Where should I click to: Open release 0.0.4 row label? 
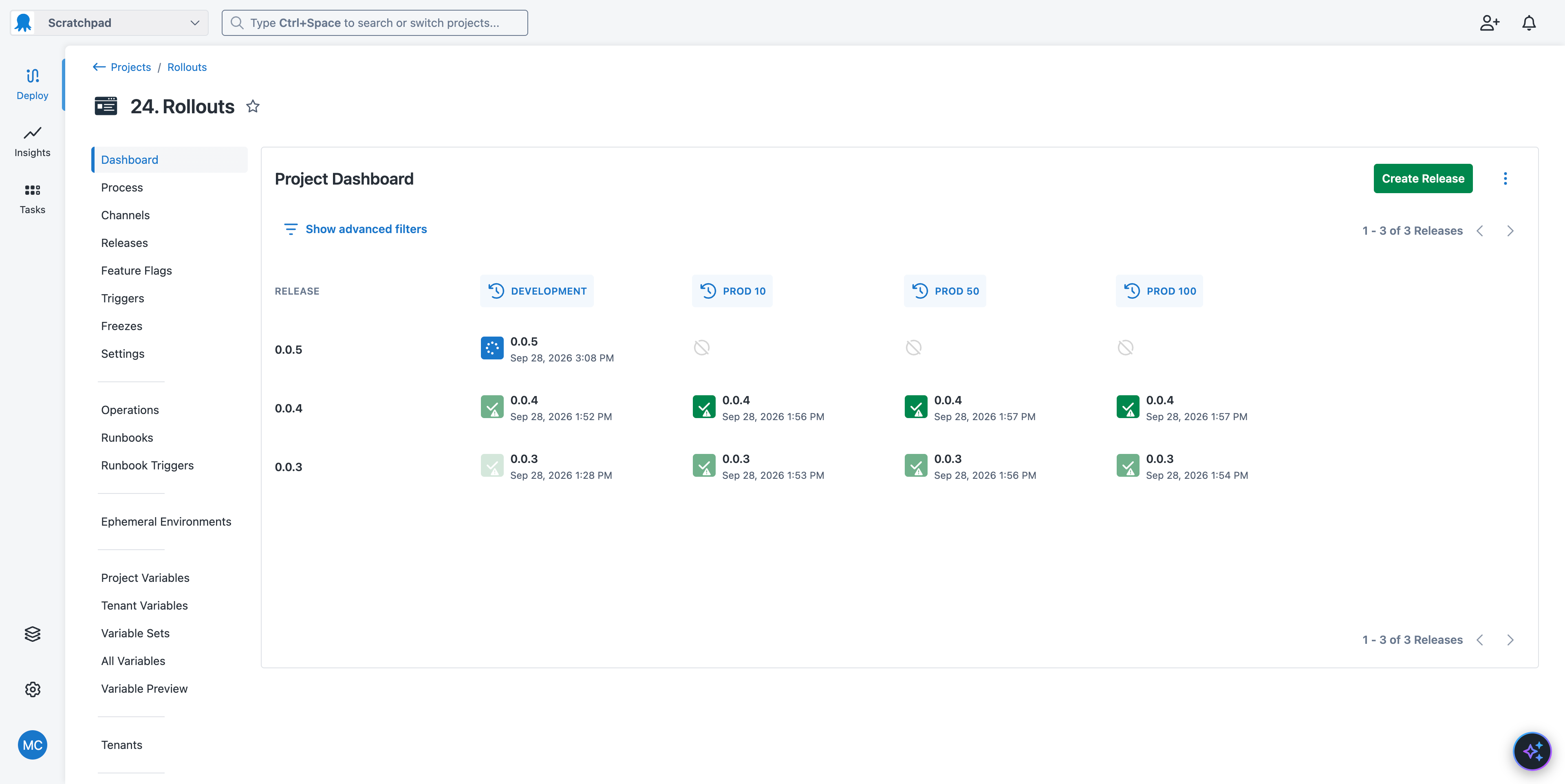tap(289, 408)
